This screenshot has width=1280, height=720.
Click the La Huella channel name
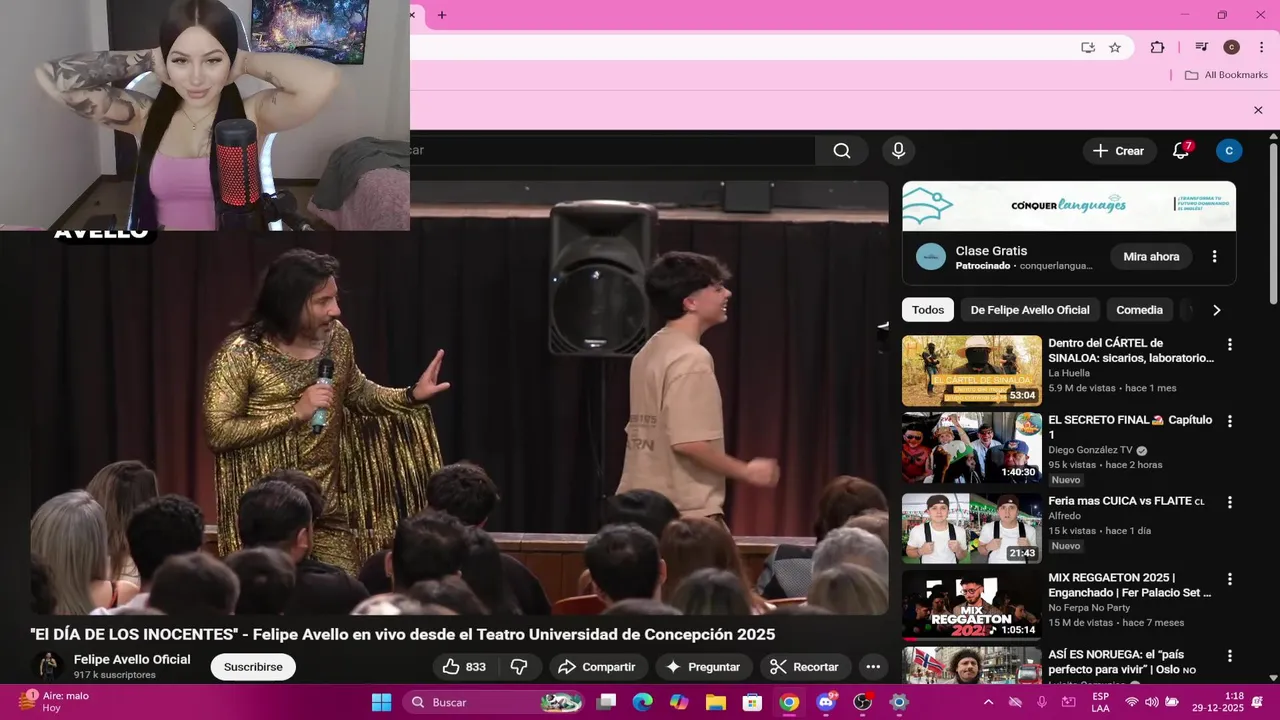[x=1069, y=373]
